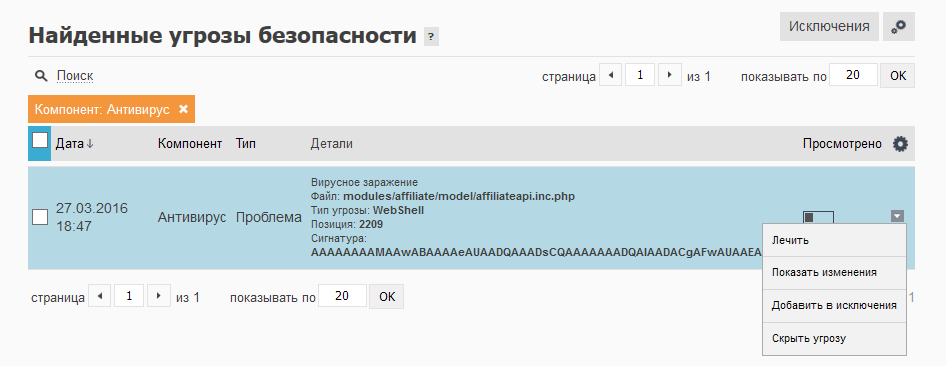This screenshot has width=946, height=366.
Task: Go to next page in bottom pager
Action: 159,296
